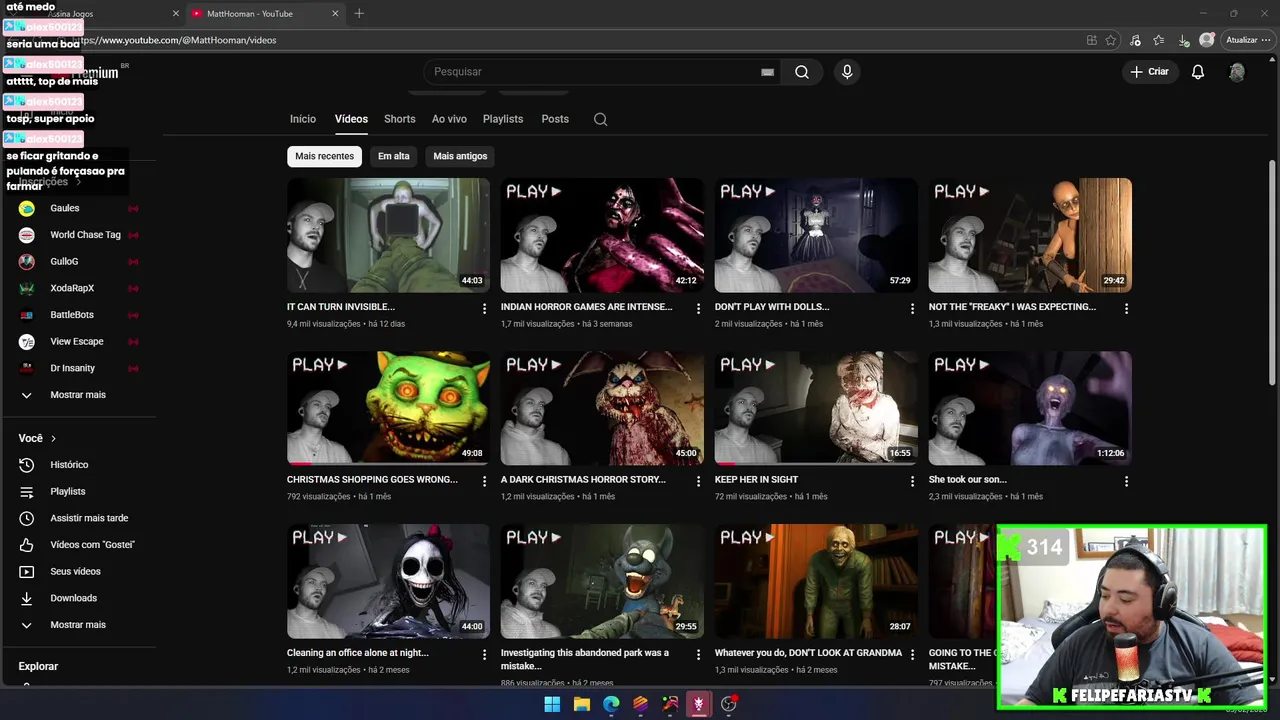Open notifications bell
Screen dimensions: 1280x720
tap(1198, 72)
